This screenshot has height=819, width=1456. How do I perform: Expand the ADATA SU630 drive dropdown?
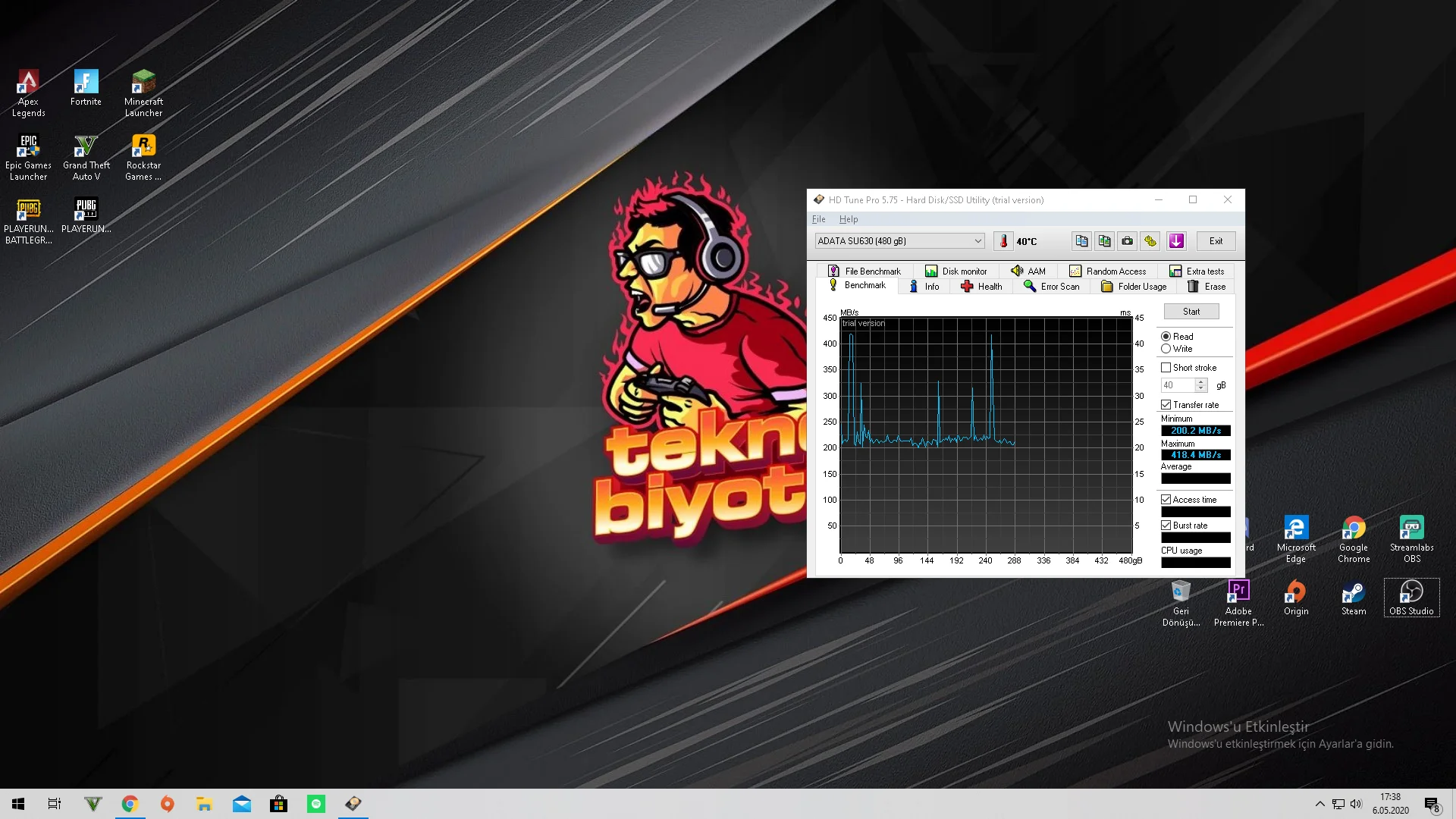977,241
